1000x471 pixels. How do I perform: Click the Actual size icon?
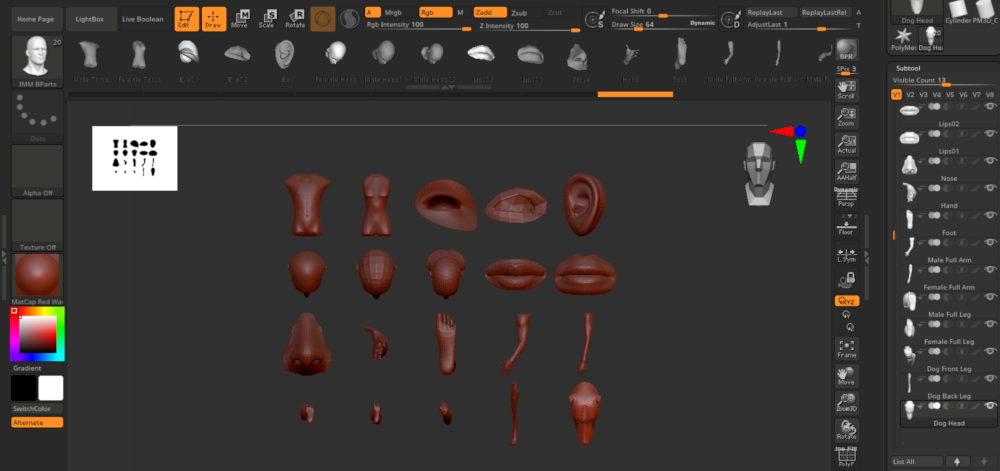(x=846, y=144)
